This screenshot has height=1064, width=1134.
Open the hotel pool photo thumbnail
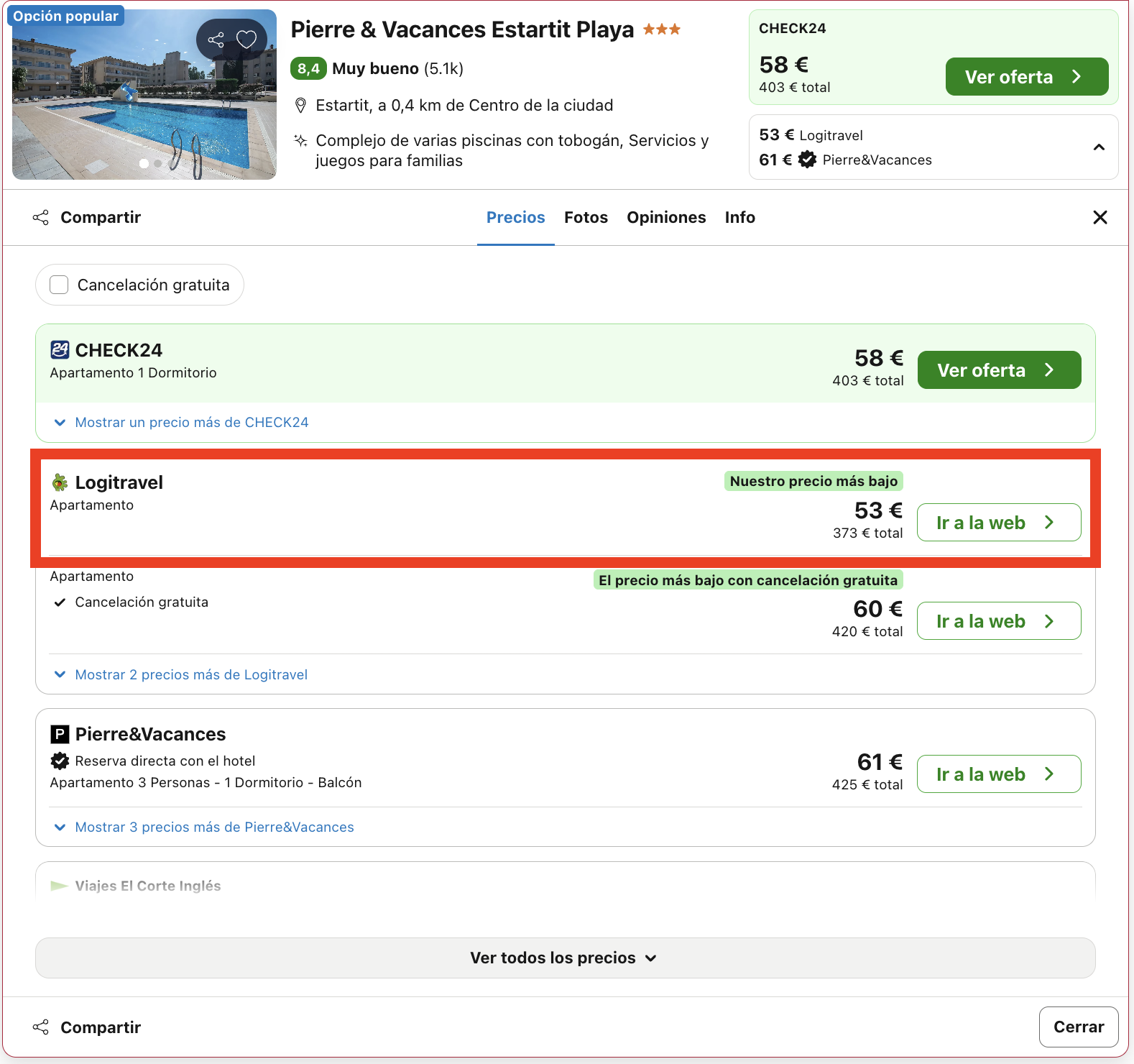[x=144, y=94]
